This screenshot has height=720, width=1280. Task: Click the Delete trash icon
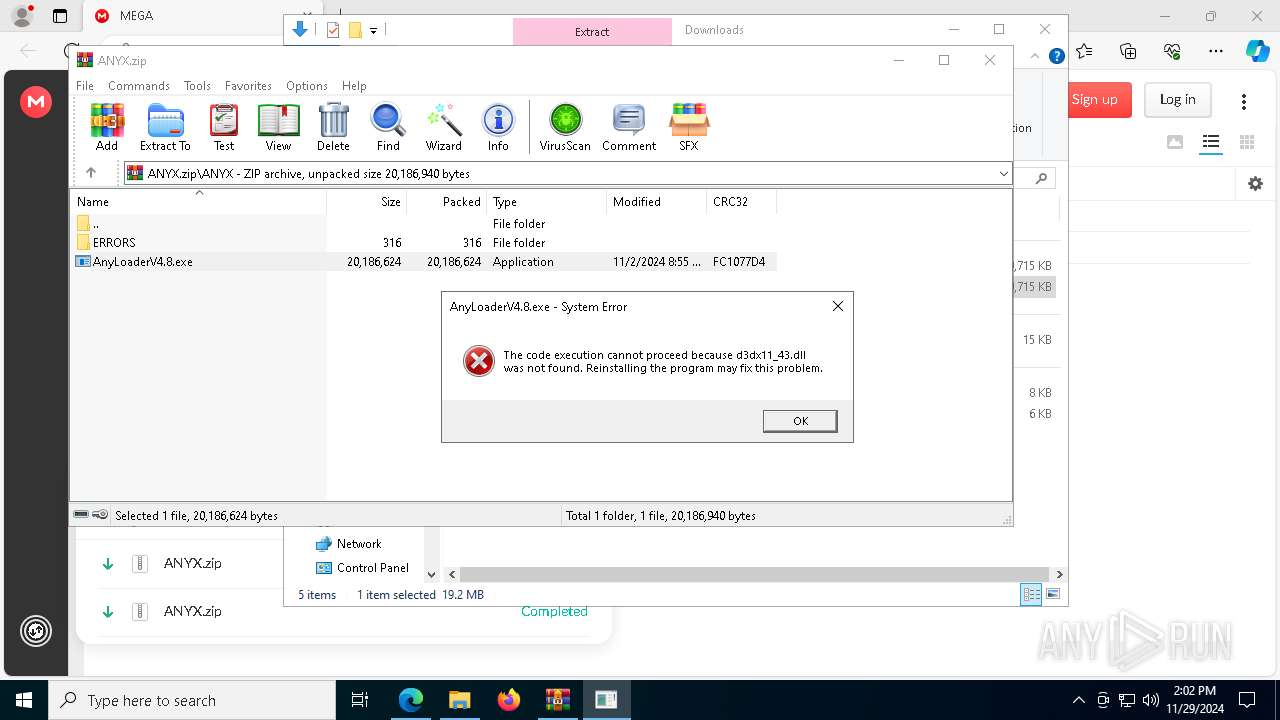tap(333, 127)
